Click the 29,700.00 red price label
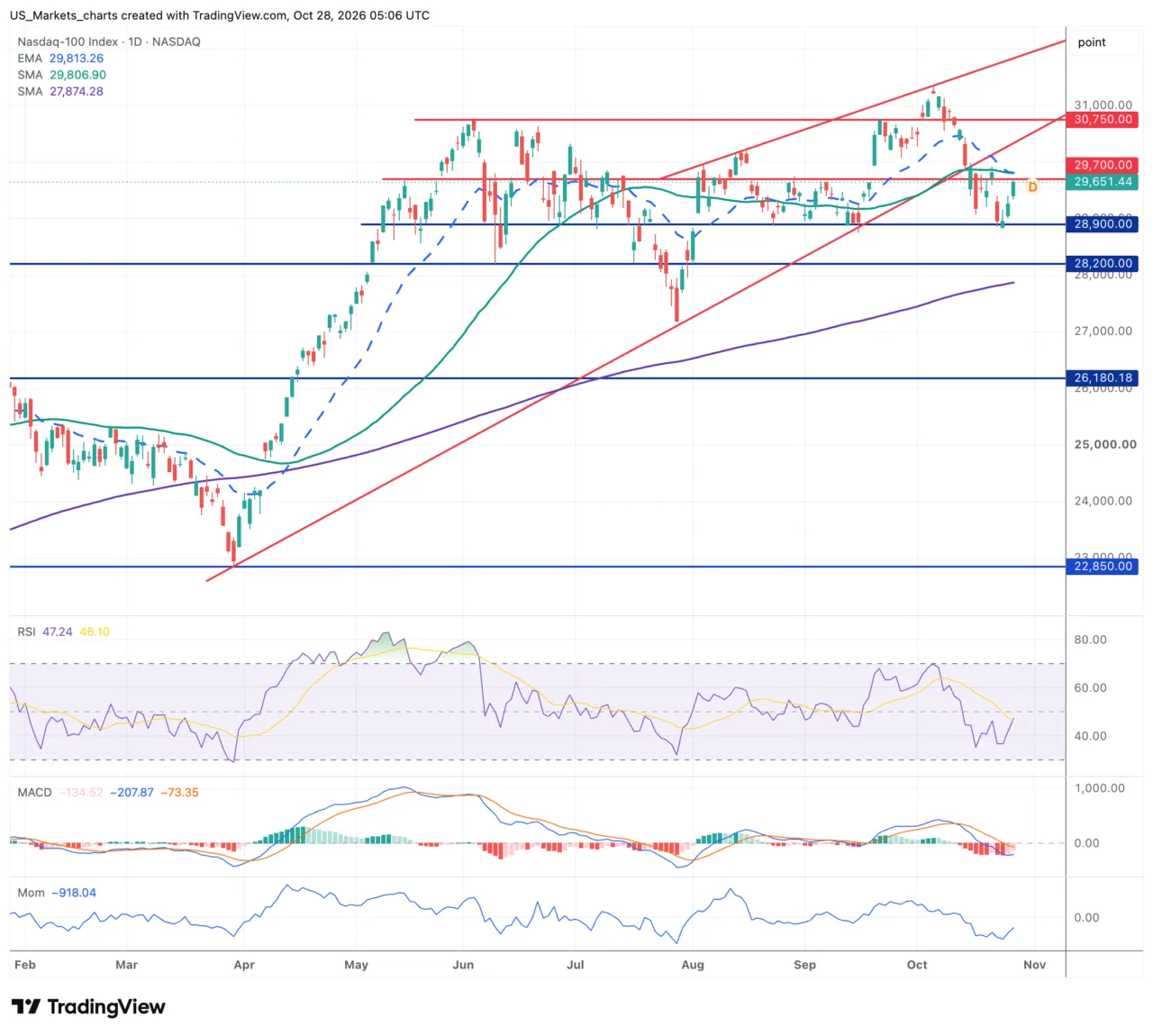The height and width of the screenshot is (1036, 1153). click(x=1103, y=165)
